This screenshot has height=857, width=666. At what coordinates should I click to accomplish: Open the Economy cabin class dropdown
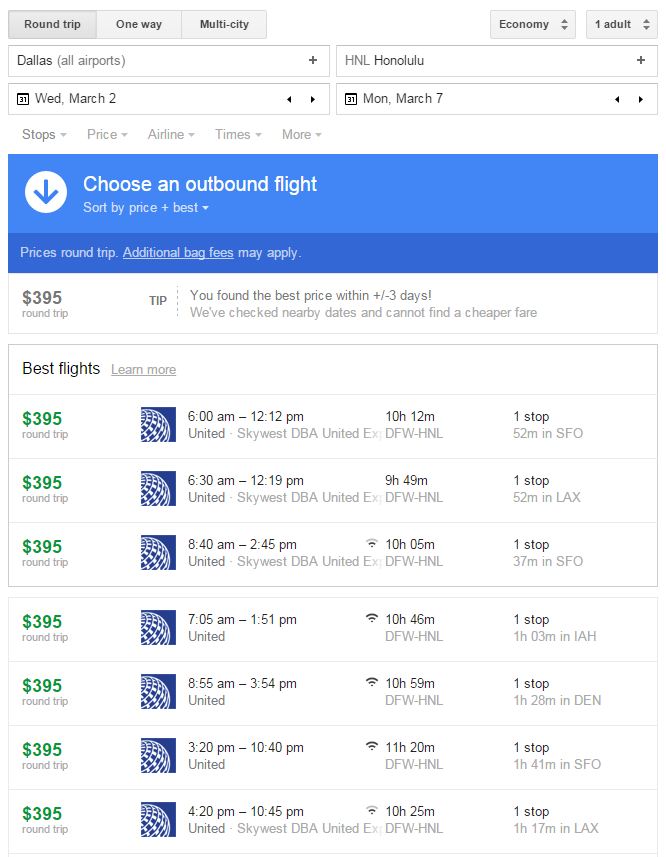(532, 24)
